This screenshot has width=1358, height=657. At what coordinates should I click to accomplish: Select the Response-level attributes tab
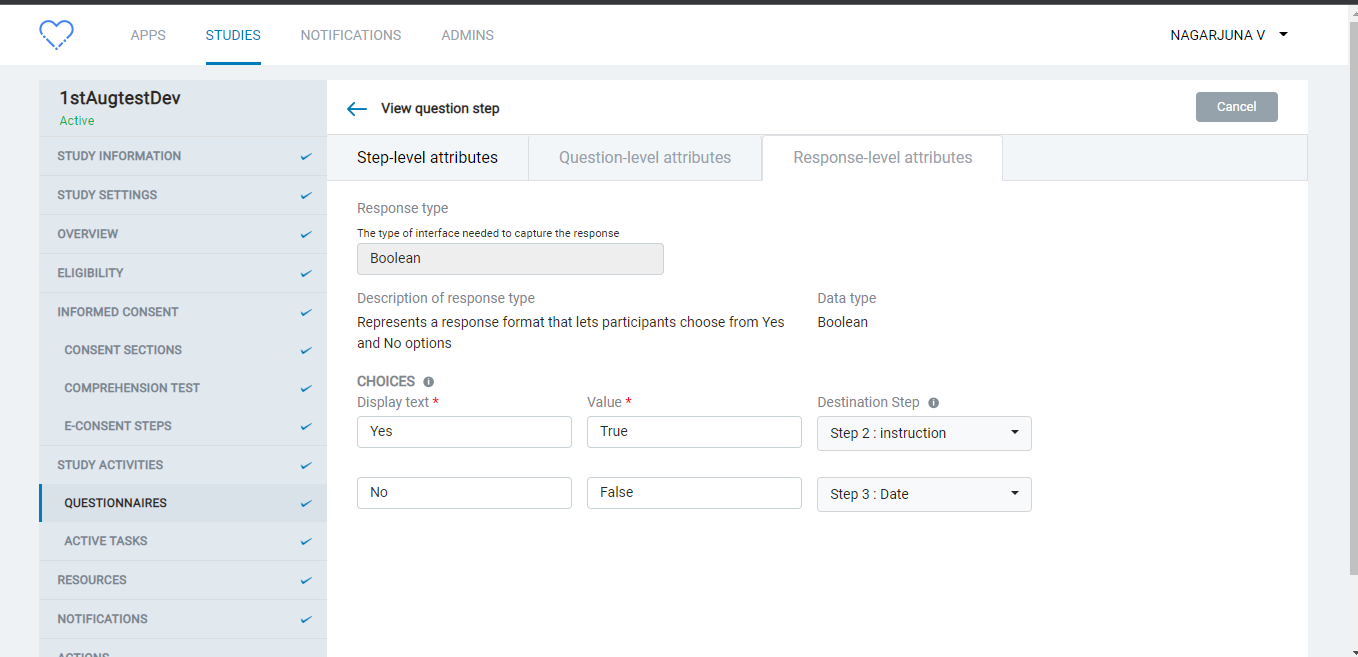click(x=883, y=158)
